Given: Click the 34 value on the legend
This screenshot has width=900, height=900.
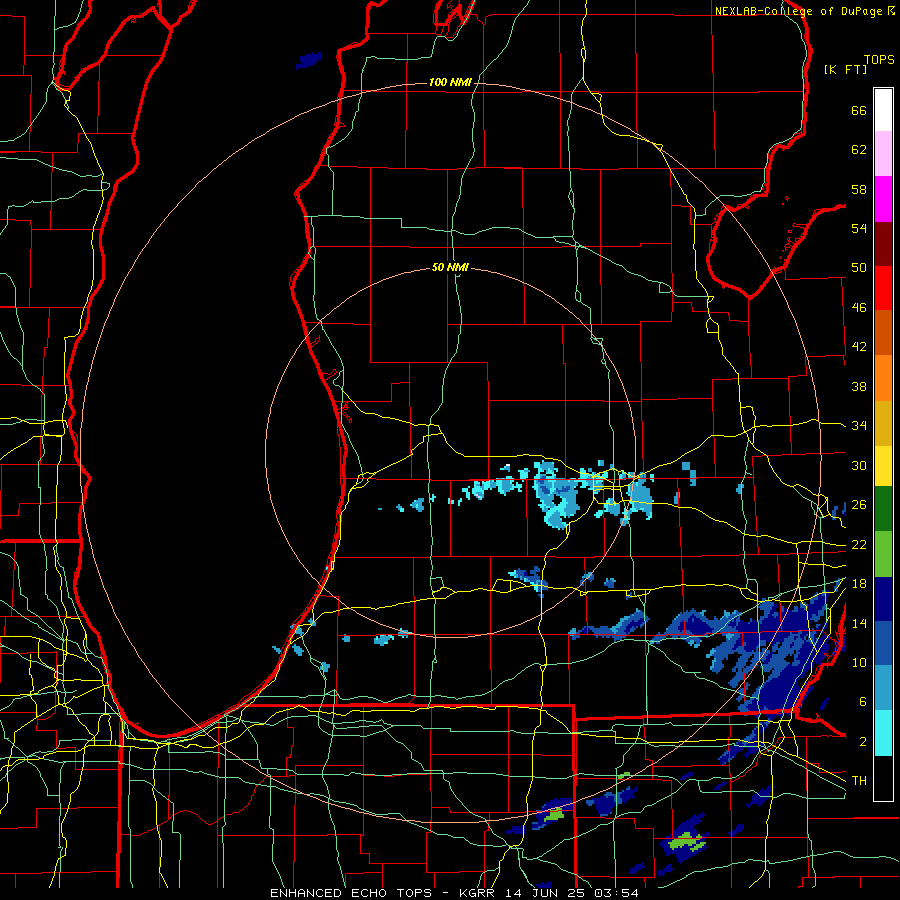Looking at the screenshot, I should pyautogui.click(x=859, y=426).
